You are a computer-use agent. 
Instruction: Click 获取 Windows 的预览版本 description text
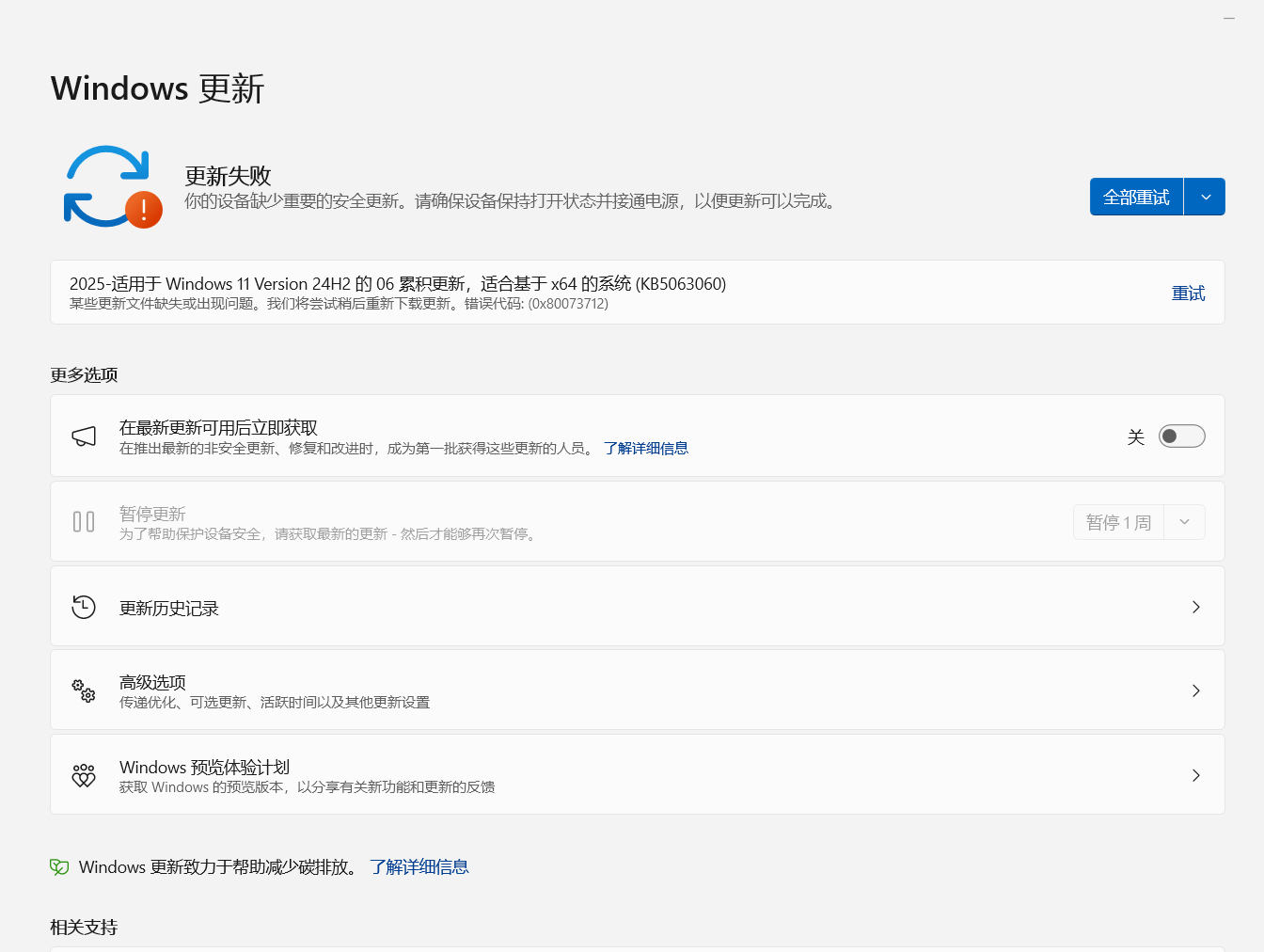(307, 787)
